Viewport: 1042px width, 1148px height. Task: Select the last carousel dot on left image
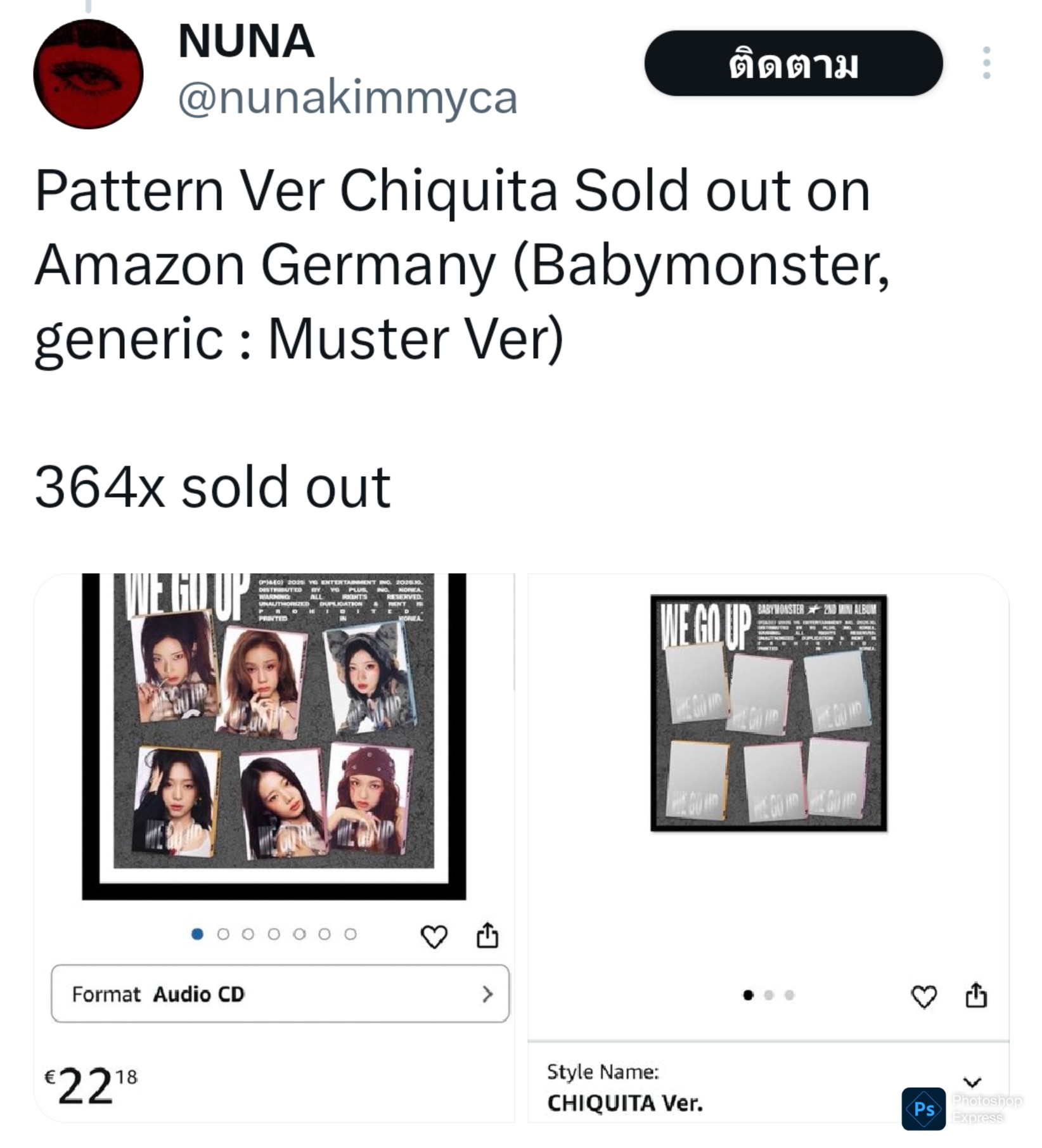351,934
